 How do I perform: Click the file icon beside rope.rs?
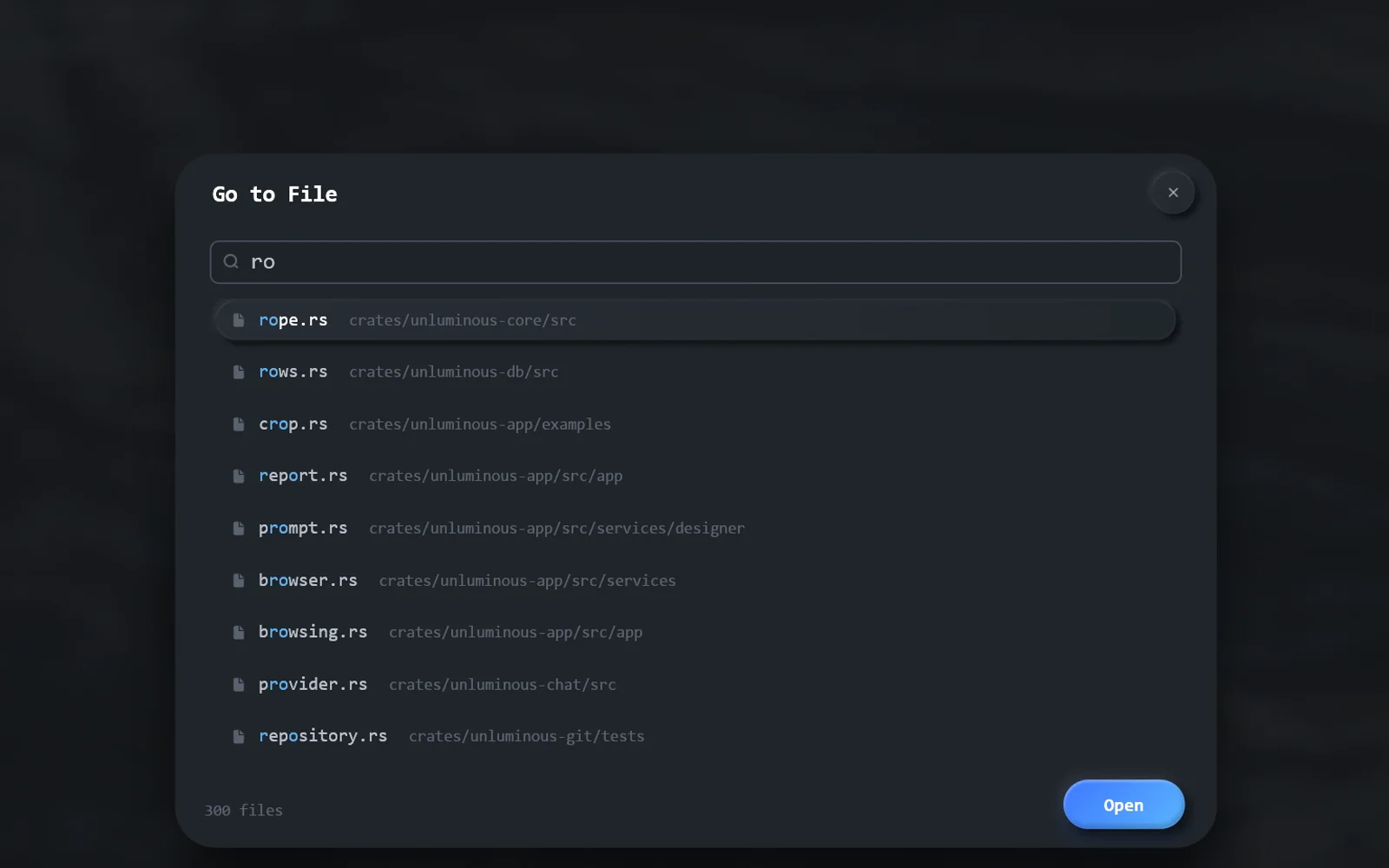click(239, 320)
